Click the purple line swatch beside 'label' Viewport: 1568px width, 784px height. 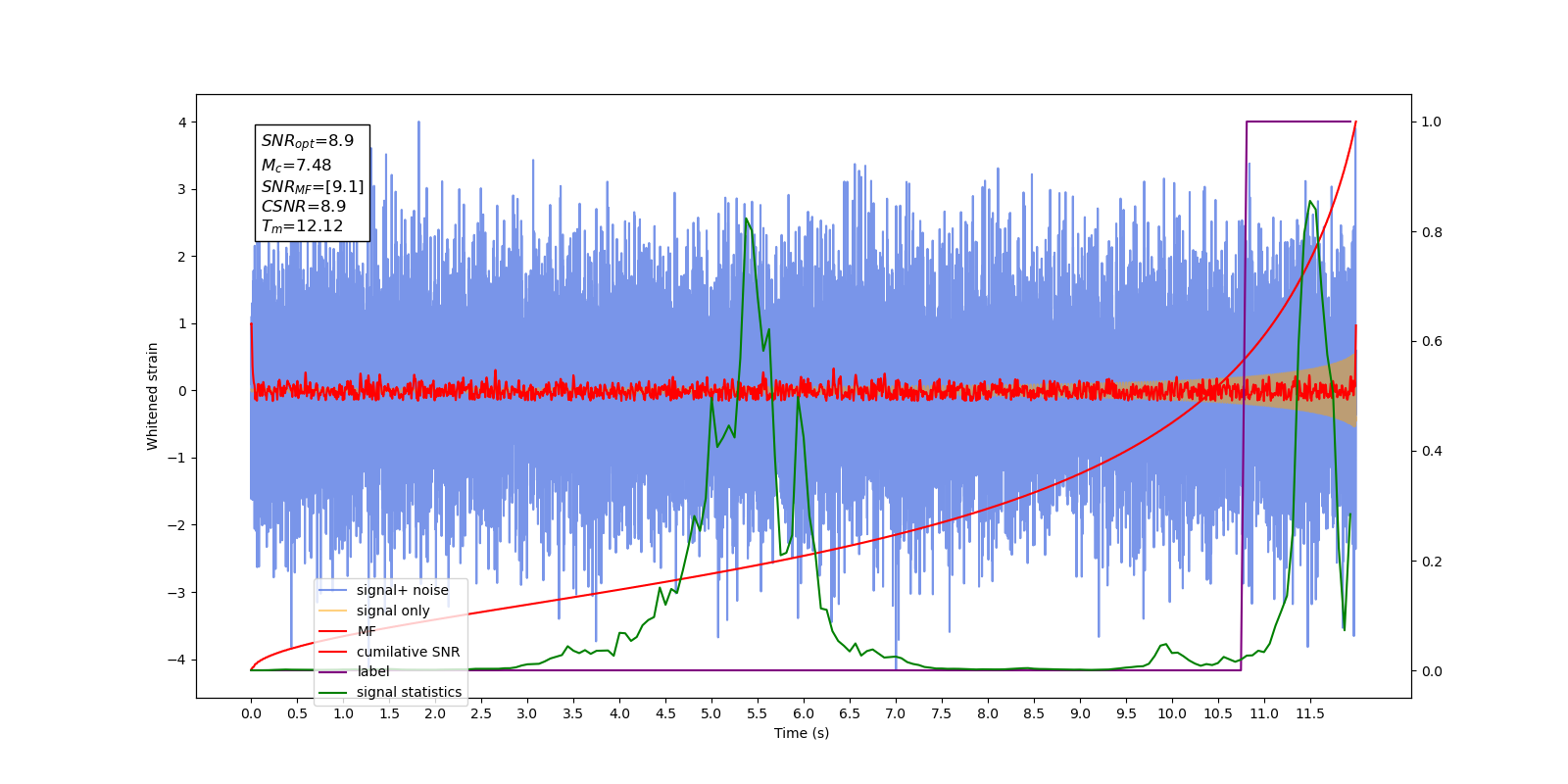tap(333, 671)
